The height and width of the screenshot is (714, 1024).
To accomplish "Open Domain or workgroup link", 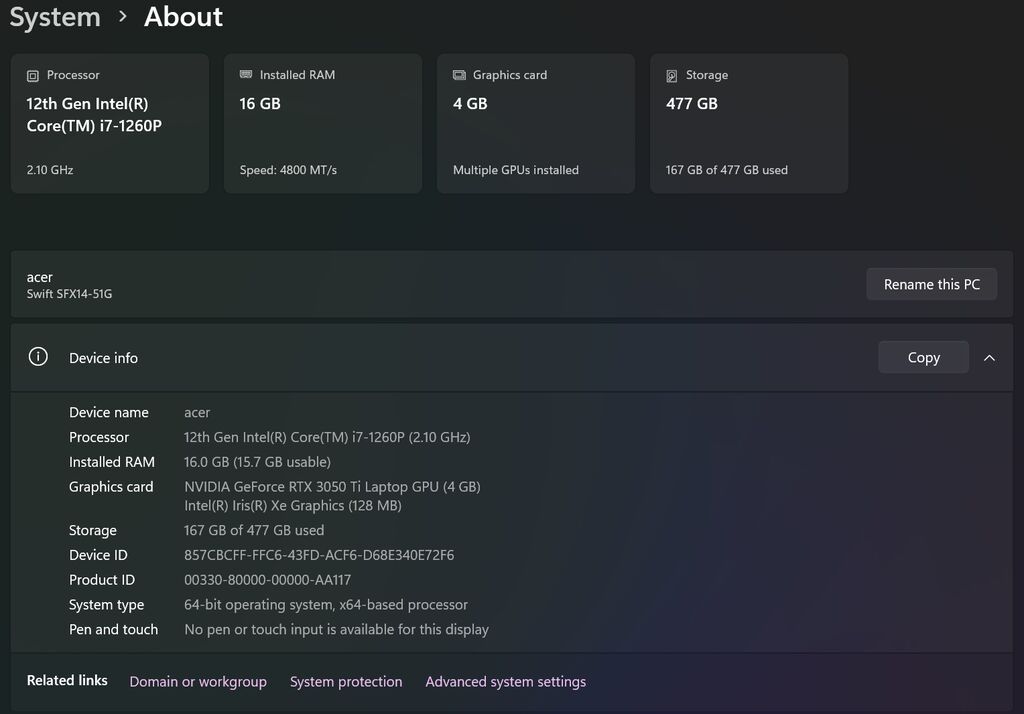I will (198, 681).
